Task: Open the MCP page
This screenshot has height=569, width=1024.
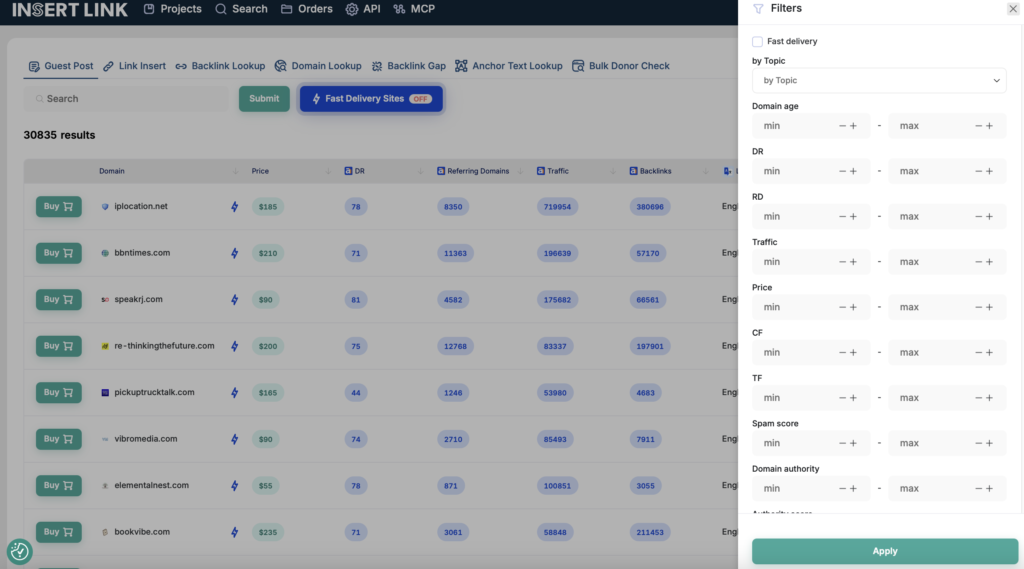Action: pyautogui.click(x=414, y=9)
